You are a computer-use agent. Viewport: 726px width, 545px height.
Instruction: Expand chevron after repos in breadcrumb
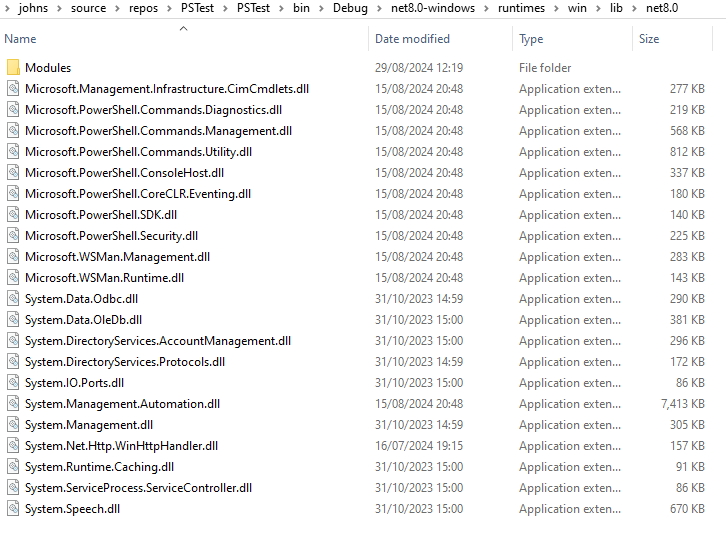click(x=169, y=8)
